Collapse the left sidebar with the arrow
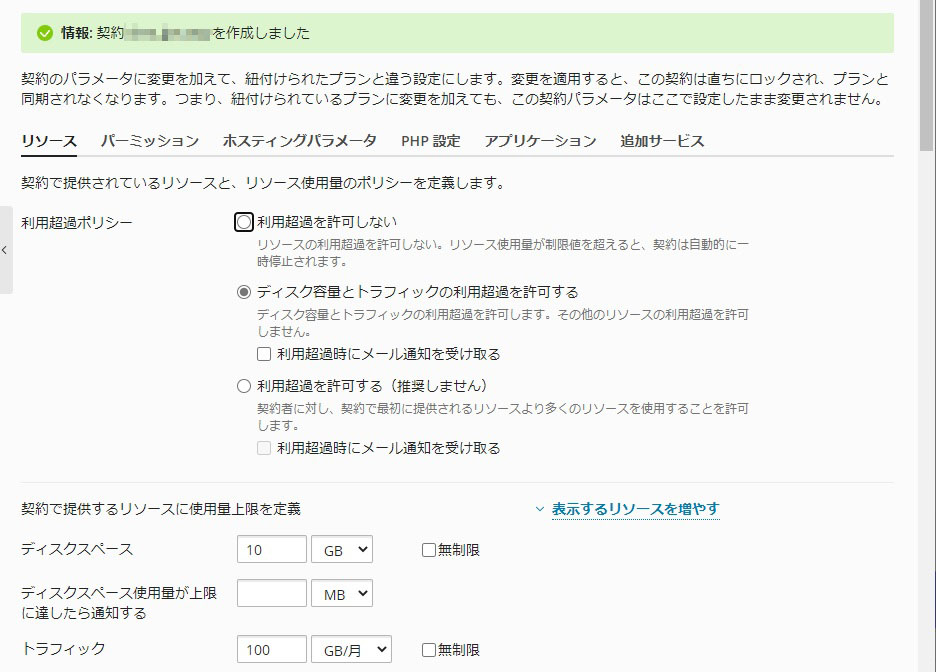This screenshot has width=936, height=672. point(5,250)
